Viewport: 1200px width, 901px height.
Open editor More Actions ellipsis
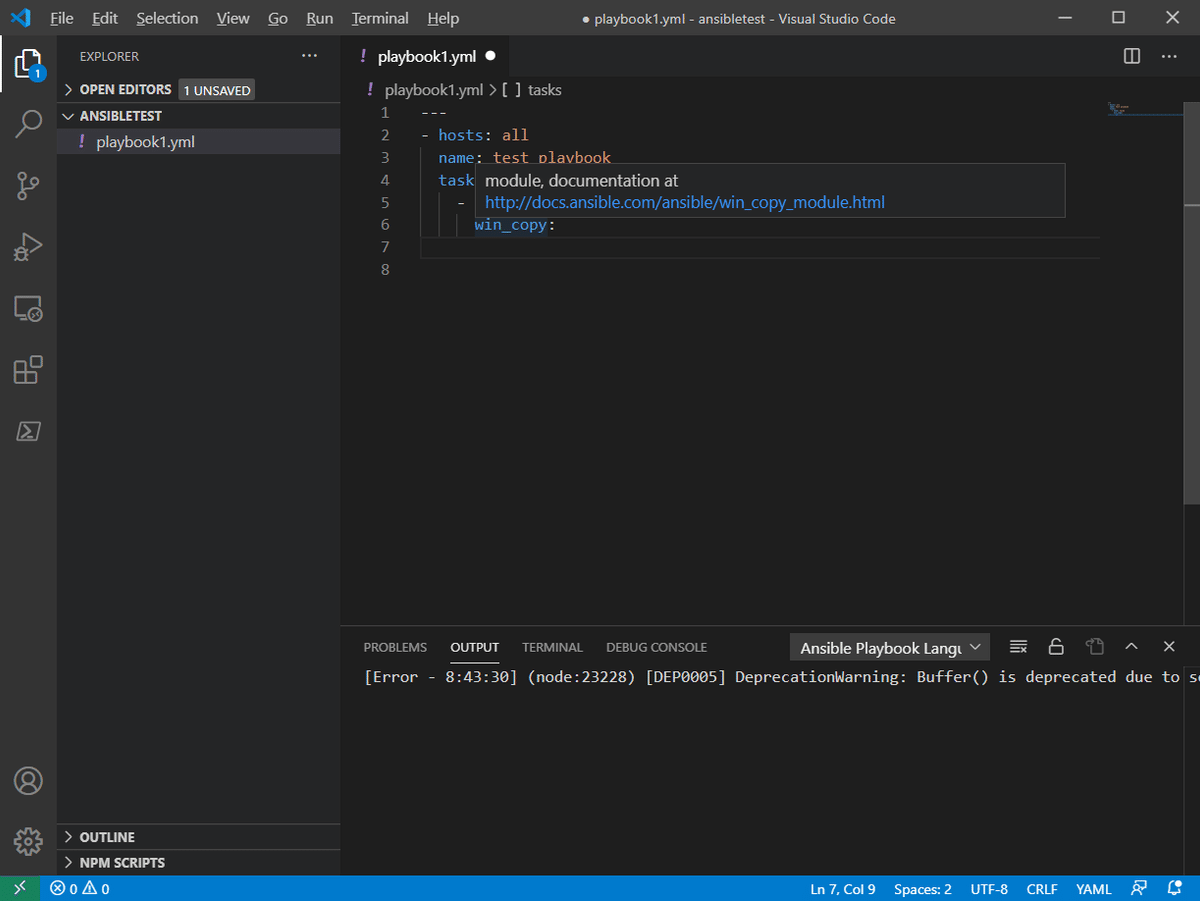tap(1169, 56)
